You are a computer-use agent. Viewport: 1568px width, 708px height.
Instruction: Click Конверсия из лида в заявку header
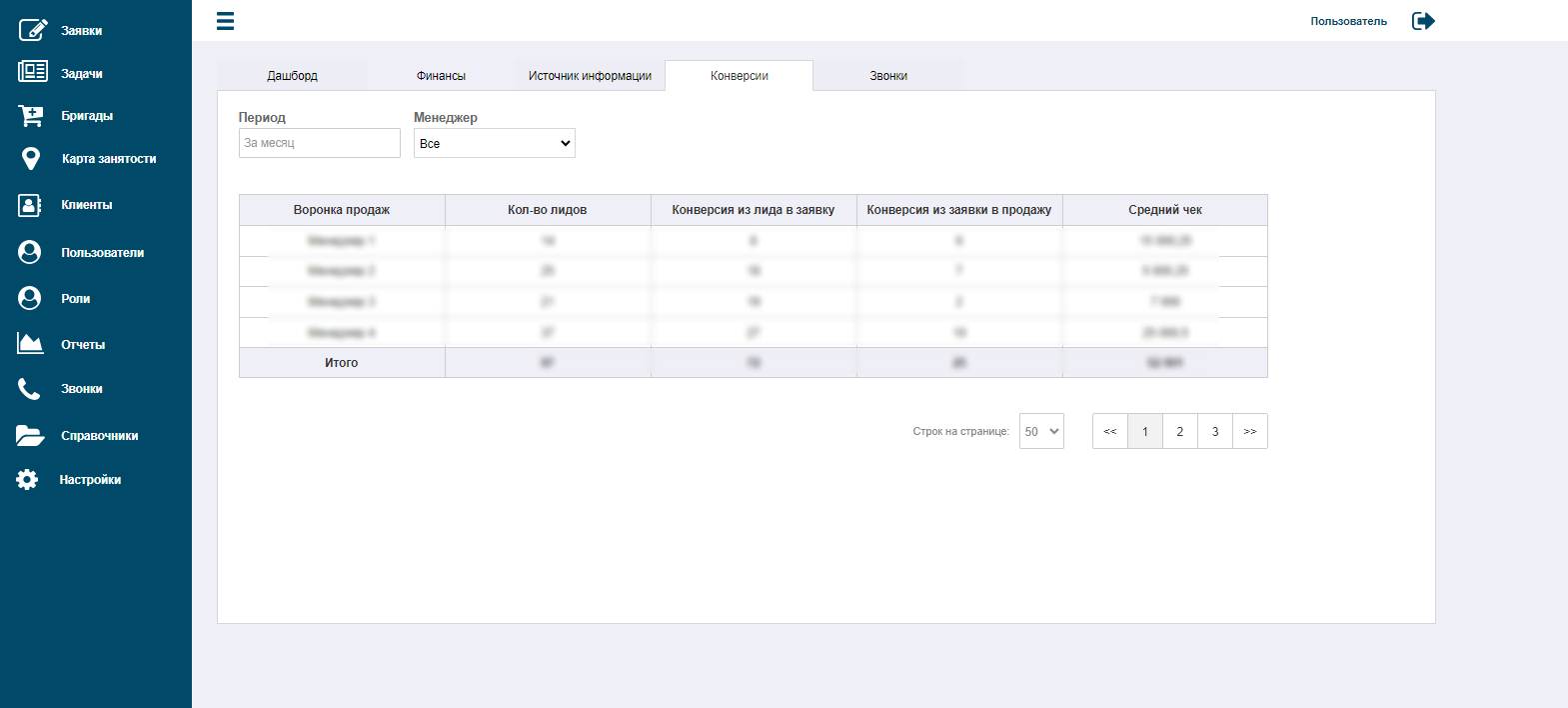[754, 210]
